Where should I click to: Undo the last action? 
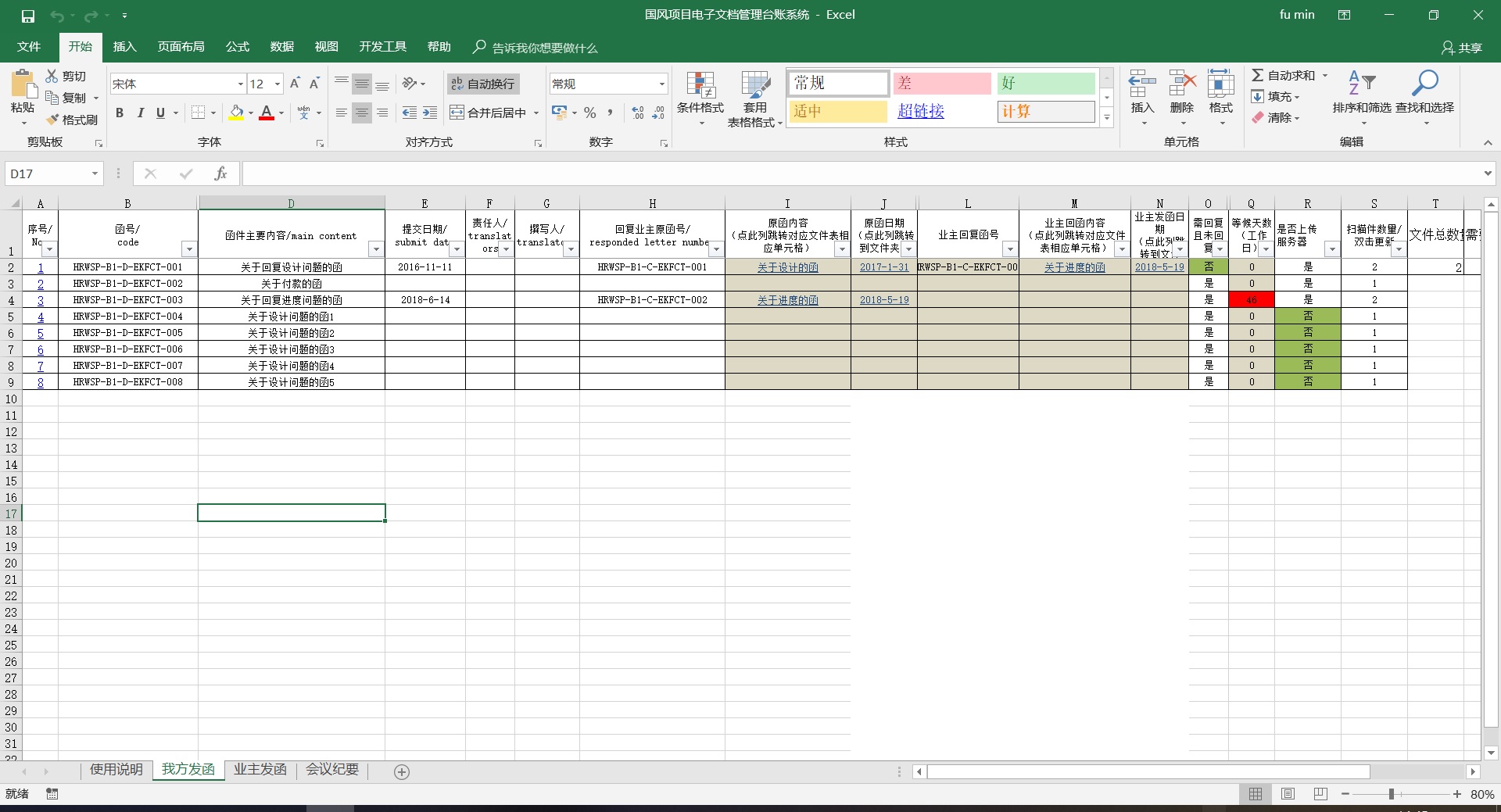coord(57,16)
